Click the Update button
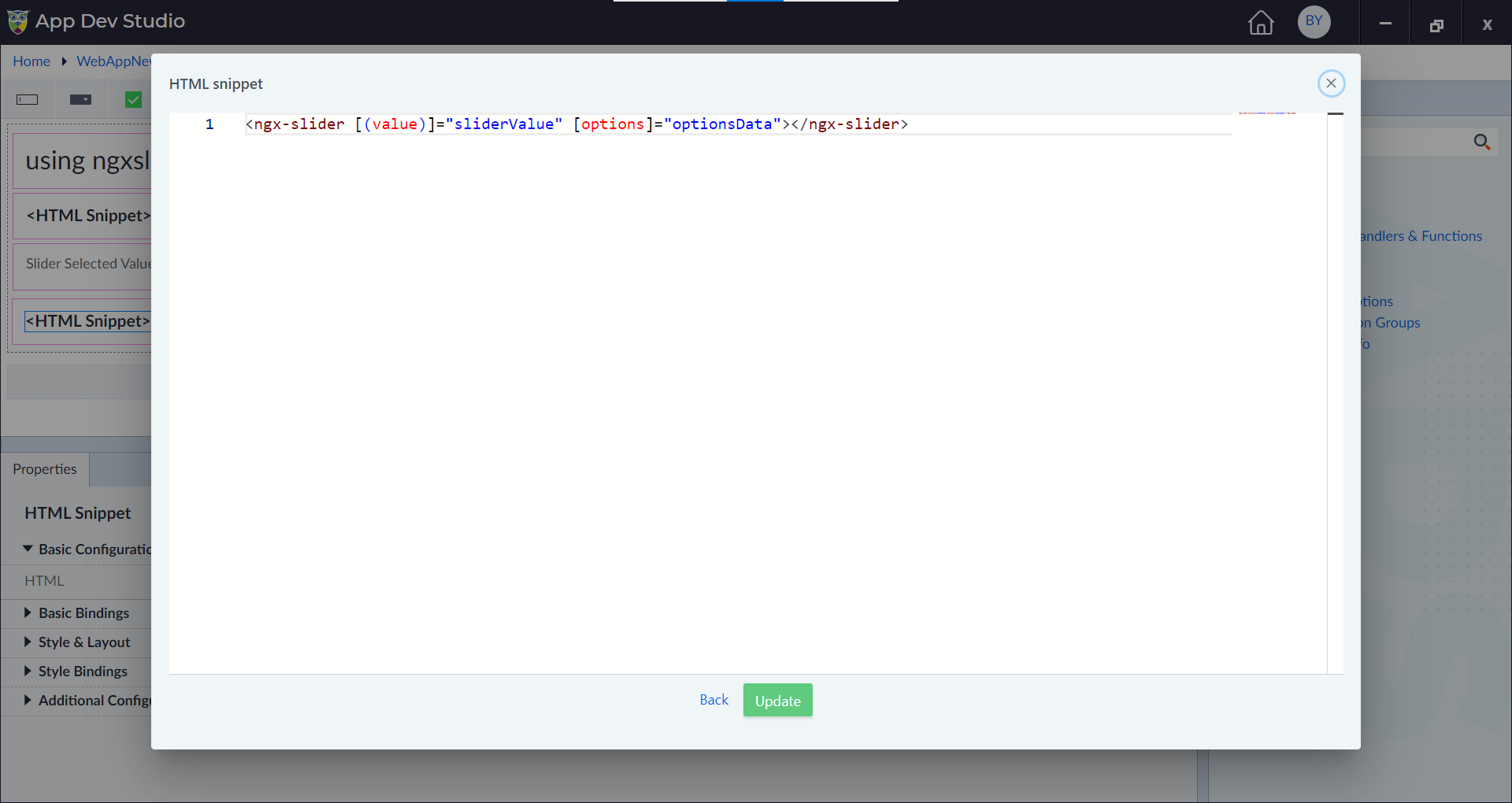 pos(777,700)
